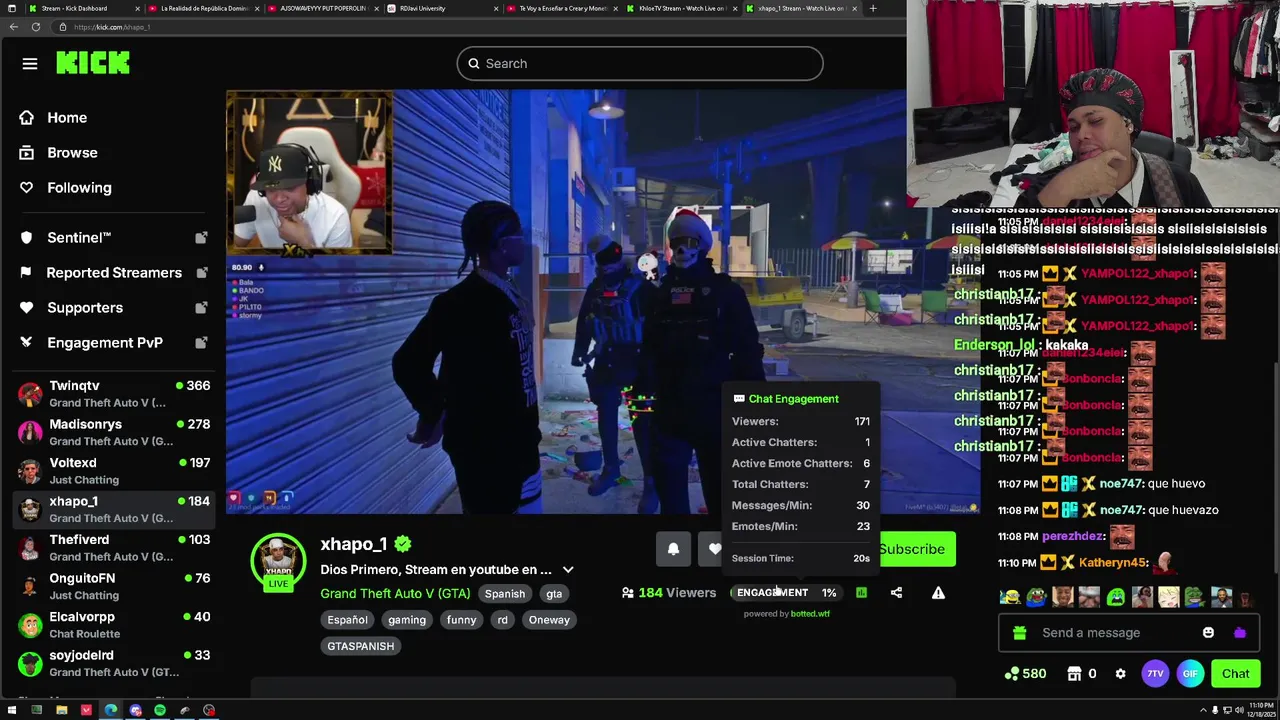The image size is (1280, 720).
Task: Open Twinqtv channel from sidebar
Action: 114,394
